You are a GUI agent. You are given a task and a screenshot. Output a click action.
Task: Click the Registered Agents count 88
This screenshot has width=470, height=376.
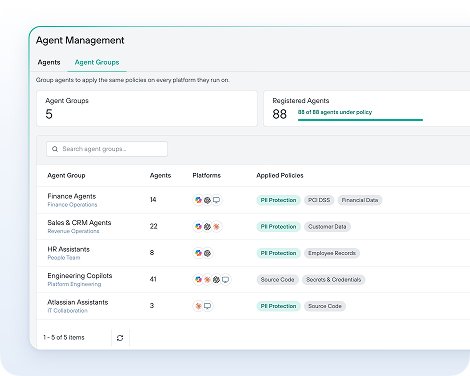(x=279, y=114)
